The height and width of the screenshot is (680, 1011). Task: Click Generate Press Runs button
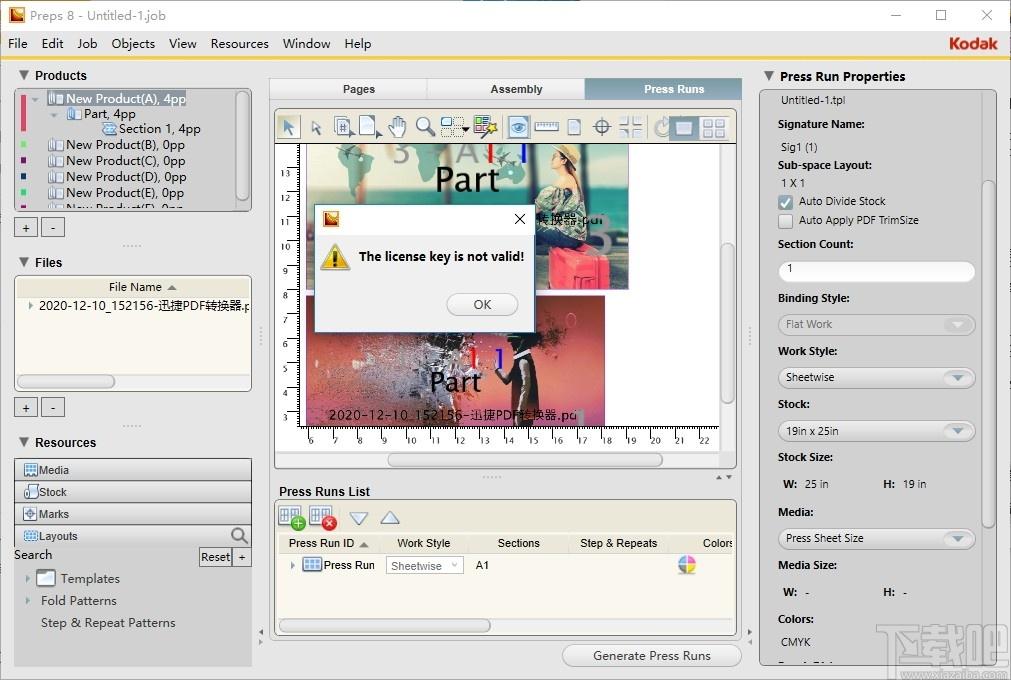(x=652, y=656)
